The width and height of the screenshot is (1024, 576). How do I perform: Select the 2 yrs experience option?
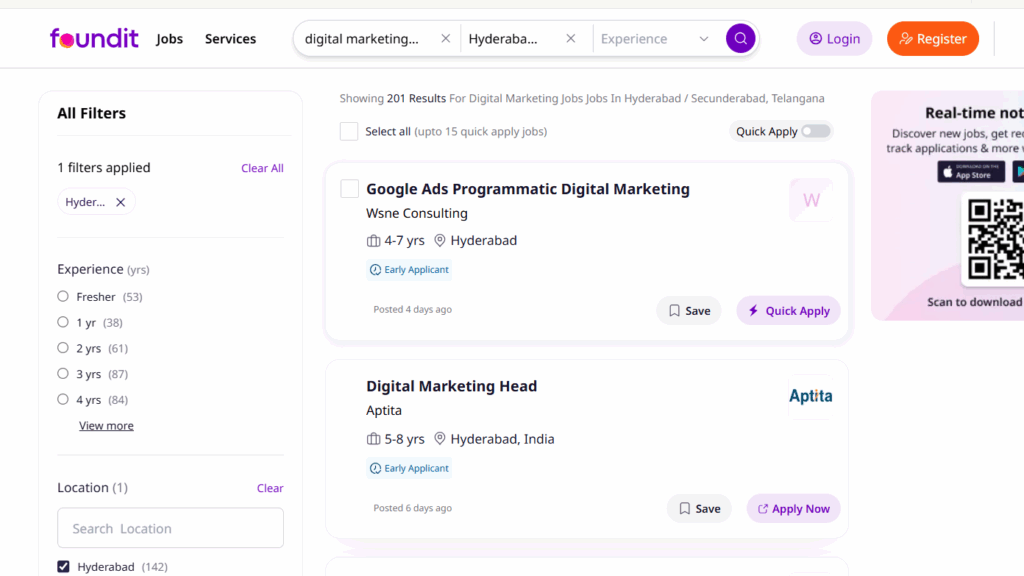coord(63,348)
